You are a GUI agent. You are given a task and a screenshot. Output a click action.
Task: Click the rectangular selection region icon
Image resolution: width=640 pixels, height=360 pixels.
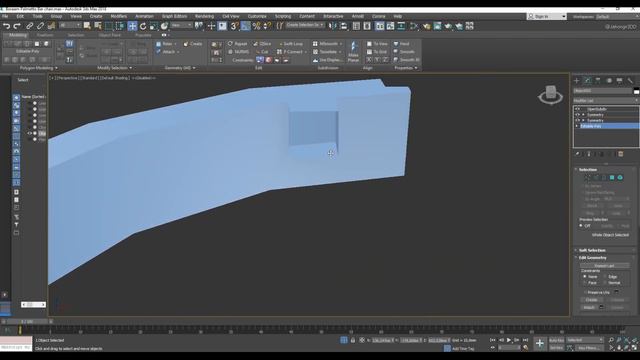click(x=109, y=26)
